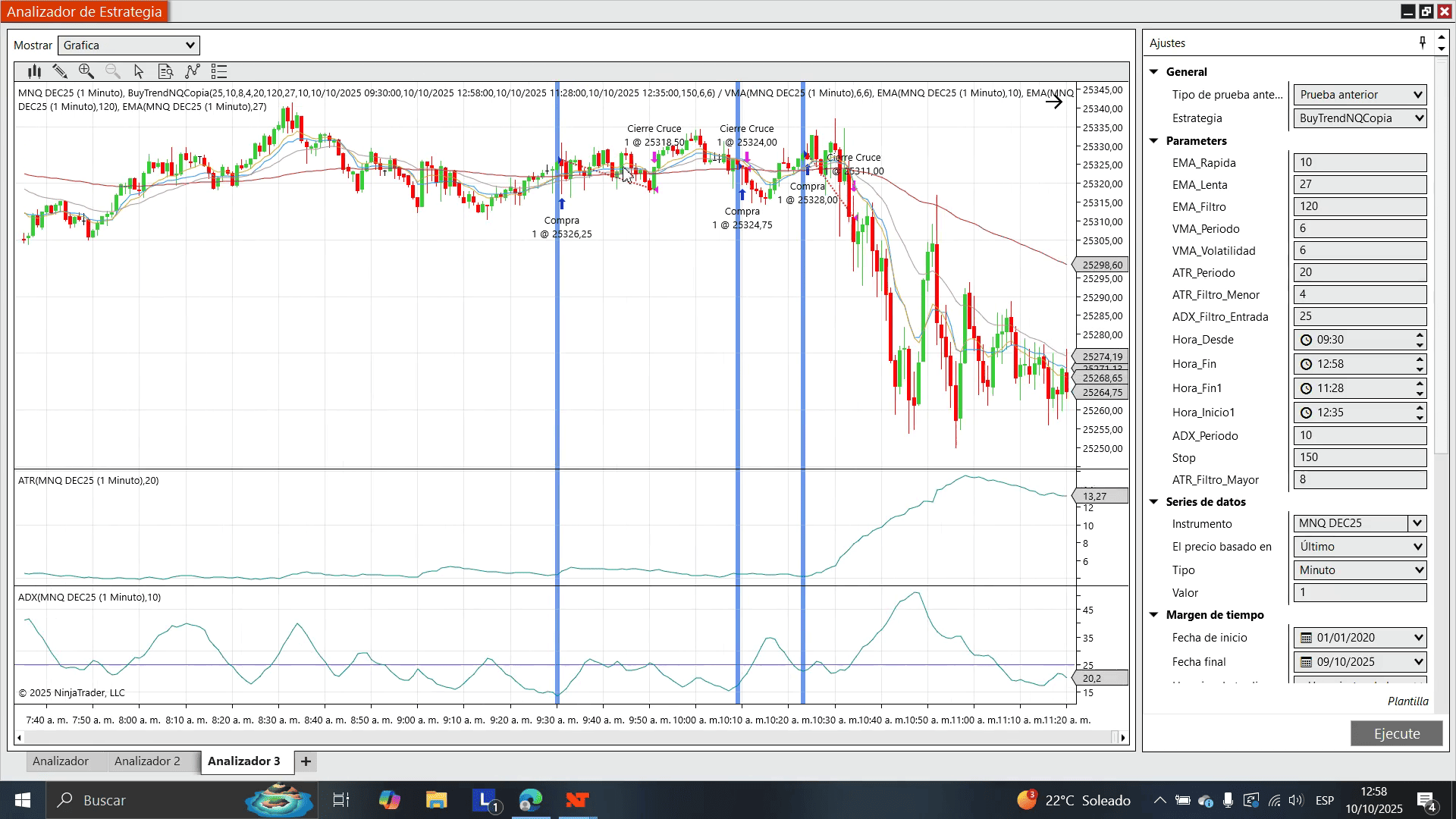The image size is (1456, 819).
Task: Open the pencil drawing tools
Action: click(x=60, y=71)
